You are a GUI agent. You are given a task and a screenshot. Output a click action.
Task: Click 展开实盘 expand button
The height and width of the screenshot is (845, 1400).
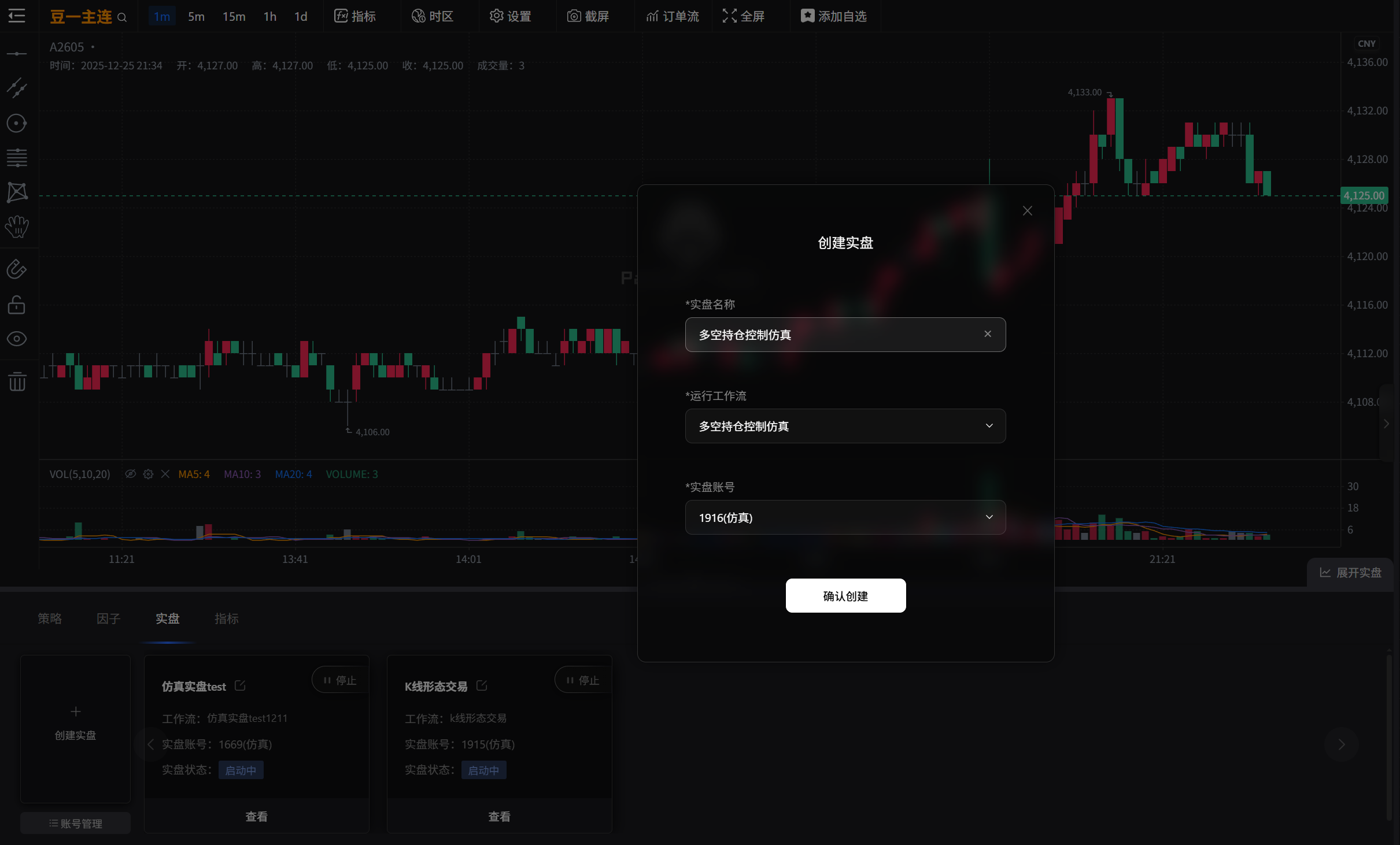1350,573
